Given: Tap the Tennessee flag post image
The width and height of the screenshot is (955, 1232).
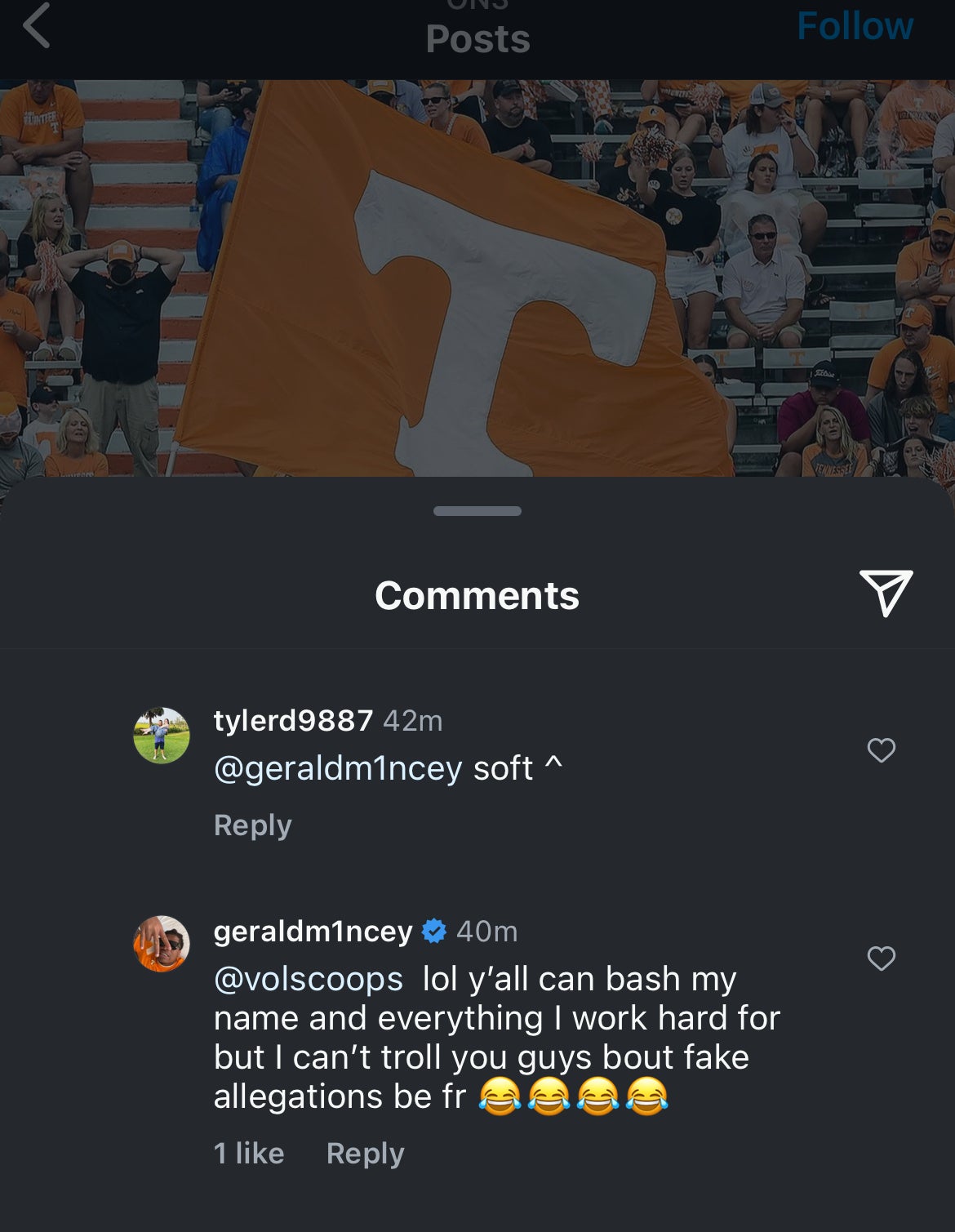Looking at the screenshot, I should coord(477,278).
